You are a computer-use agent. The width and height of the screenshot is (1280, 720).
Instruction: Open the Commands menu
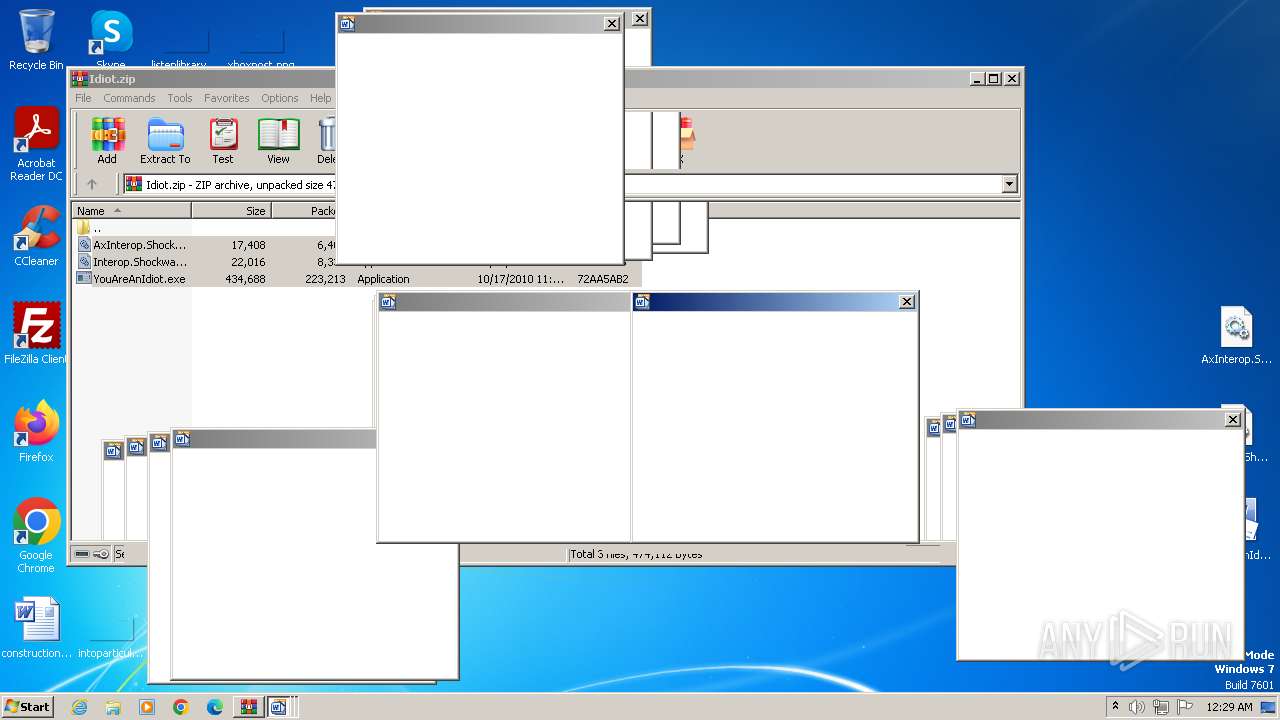[x=129, y=98]
